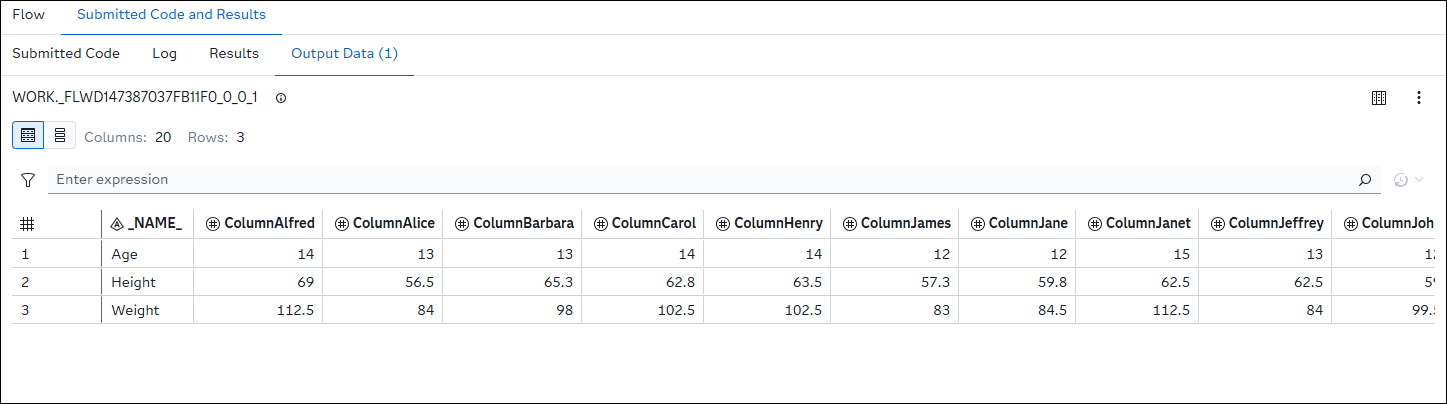Viewport: 1447px width, 404px height.
Task: Open table info icon beside WORK._FLWD name
Action: click(281, 98)
